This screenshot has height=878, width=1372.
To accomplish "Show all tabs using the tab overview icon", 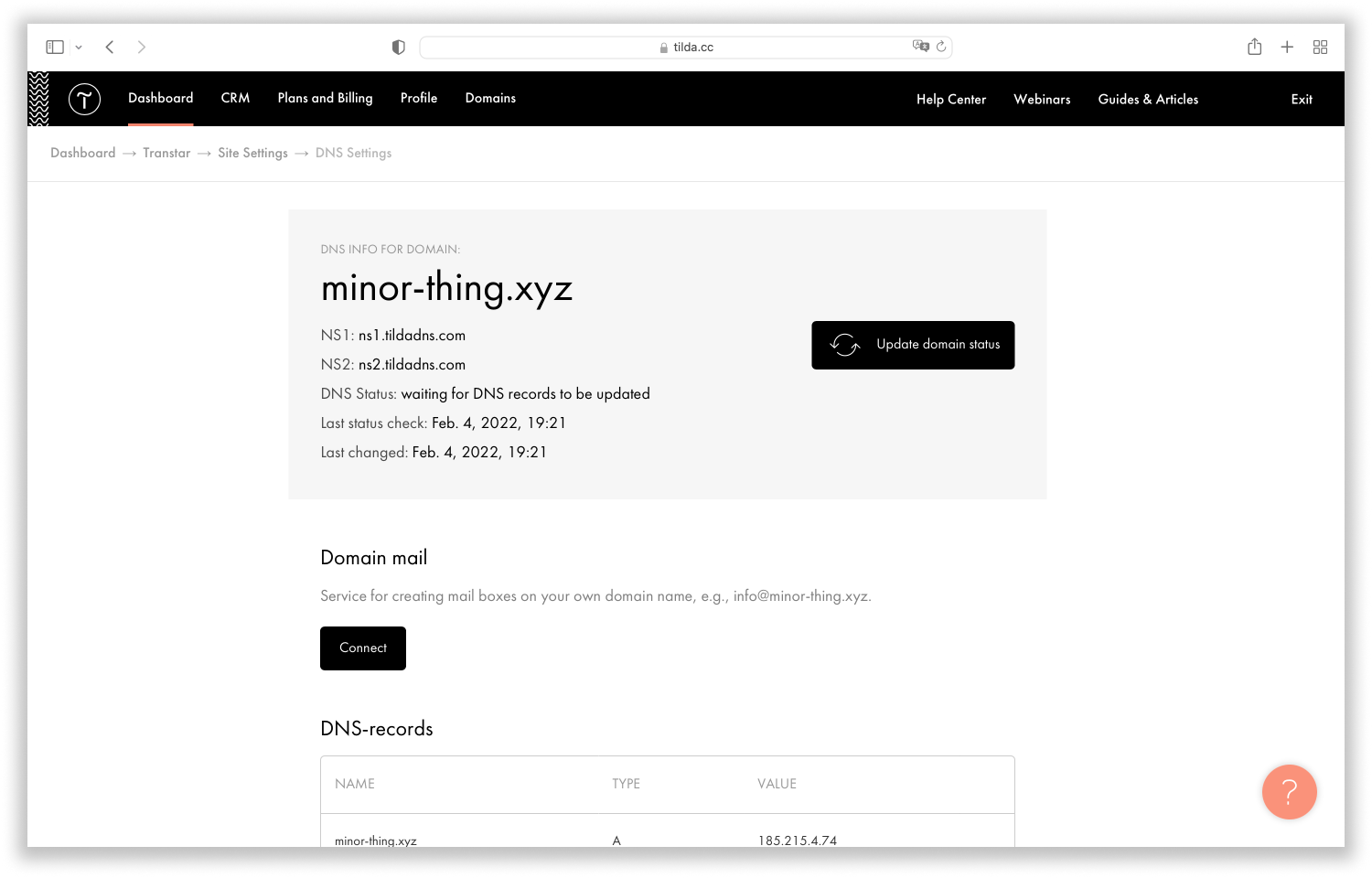I will (x=1320, y=47).
